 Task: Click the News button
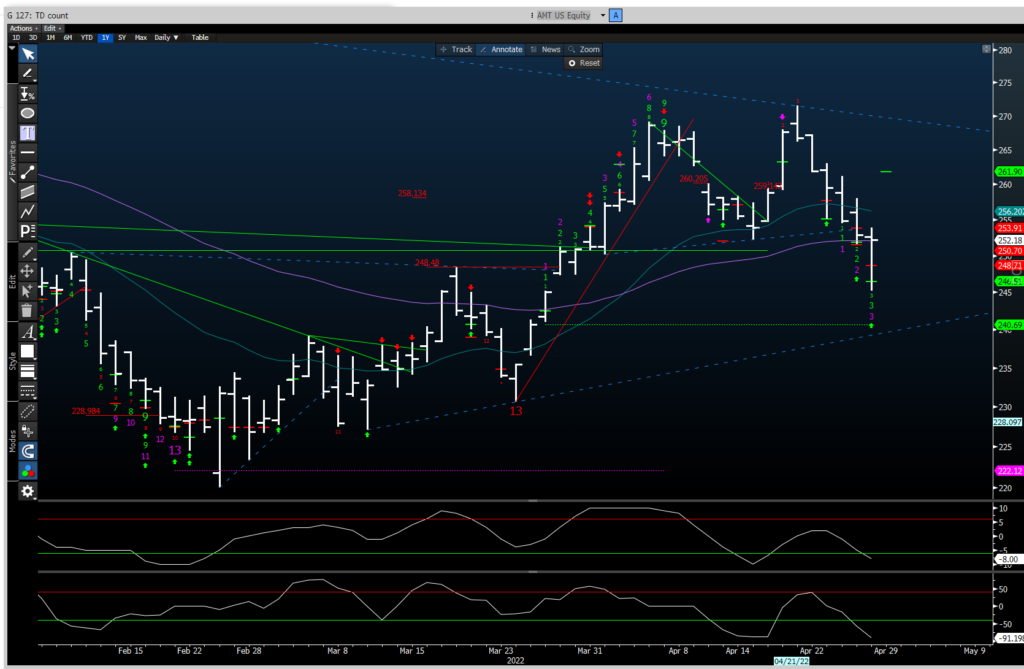point(545,49)
